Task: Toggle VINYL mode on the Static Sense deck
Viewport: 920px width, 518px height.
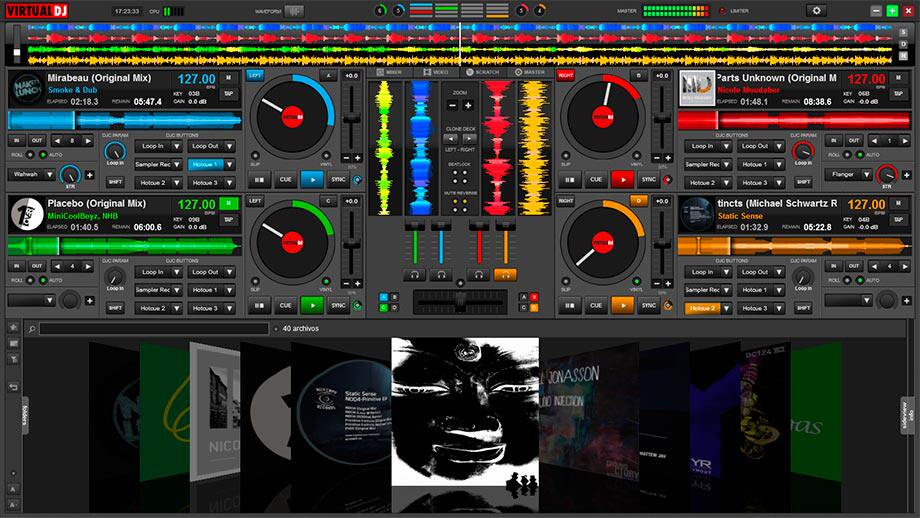Action: (636, 282)
